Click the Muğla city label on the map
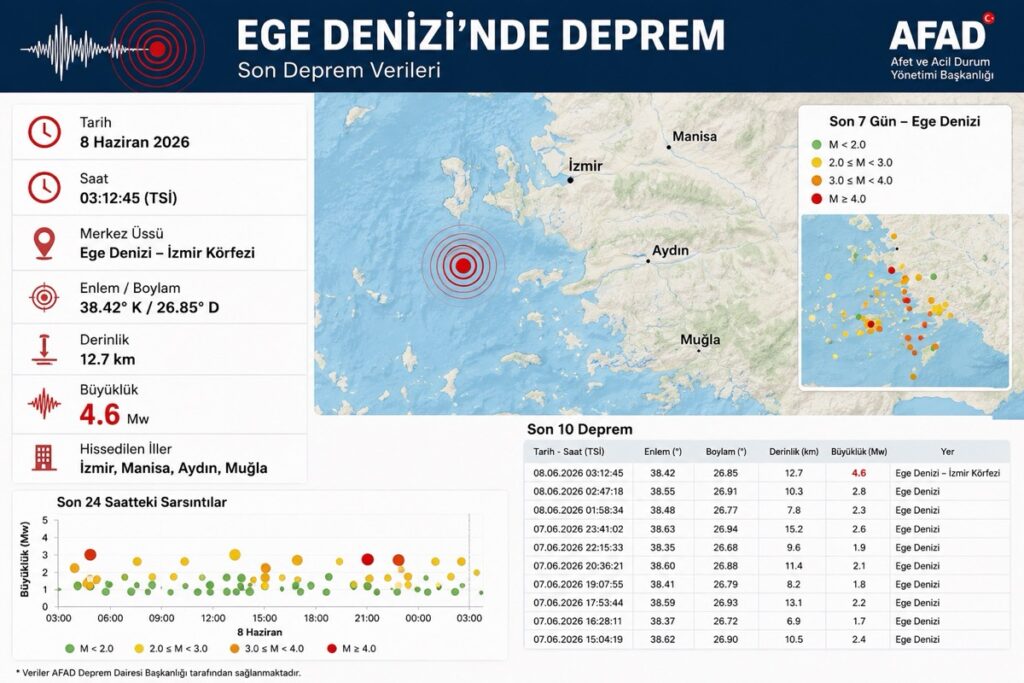Screen dimensions: 1024x683 (700, 340)
